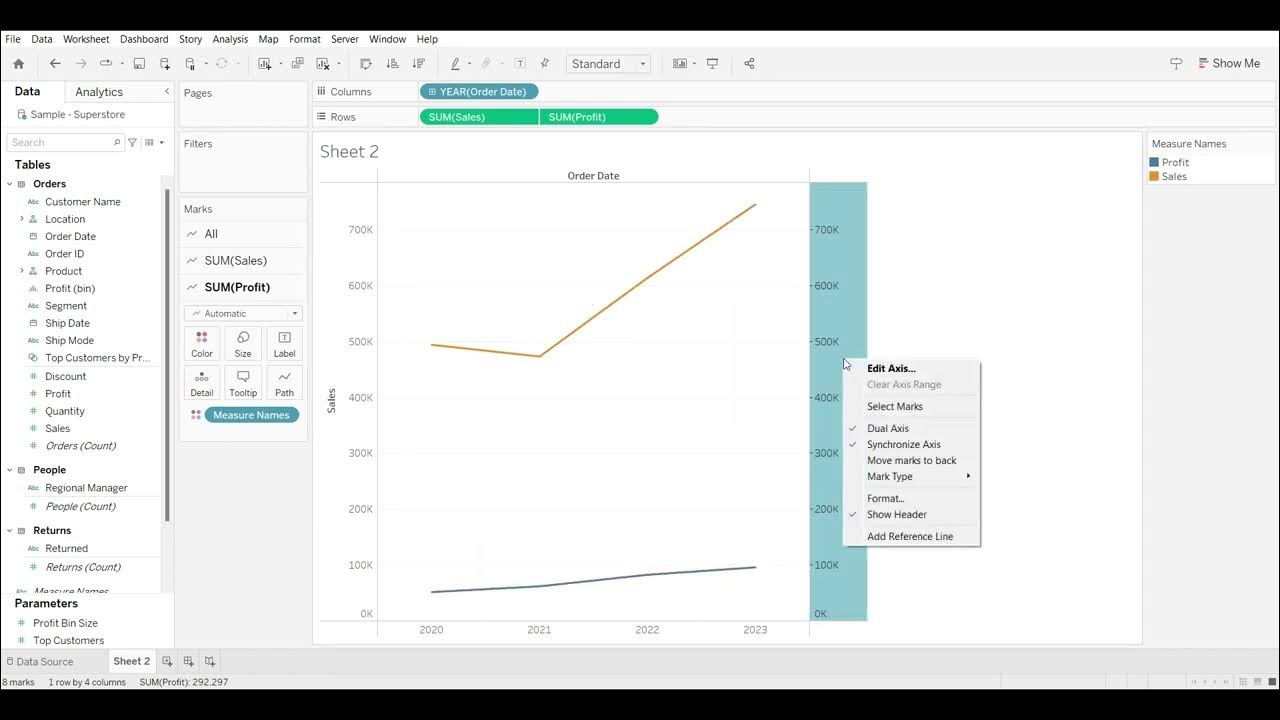1280x720 pixels.
Task: Switch to the Analytics tab
Action: pyautogui.click(x=99, y=92)
